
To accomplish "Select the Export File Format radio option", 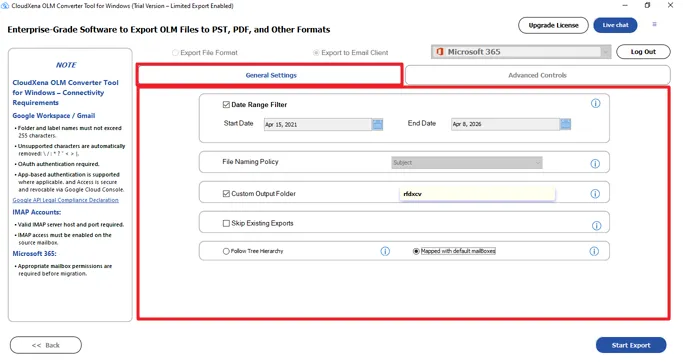I will click(175, 53).
